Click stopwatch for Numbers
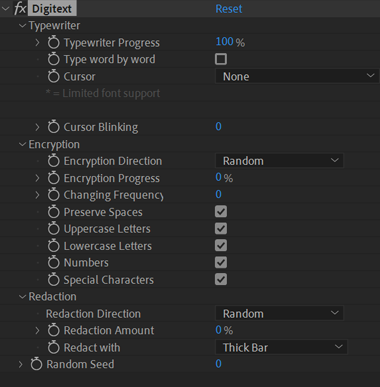 pyautogui.click(x=53, y=263)
